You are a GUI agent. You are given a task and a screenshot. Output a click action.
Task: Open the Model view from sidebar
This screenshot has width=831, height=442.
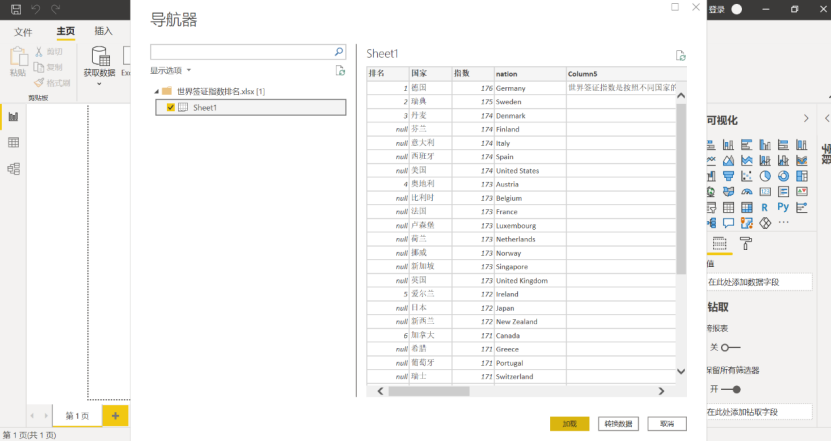pyautogui.click(x=13, y=169)
